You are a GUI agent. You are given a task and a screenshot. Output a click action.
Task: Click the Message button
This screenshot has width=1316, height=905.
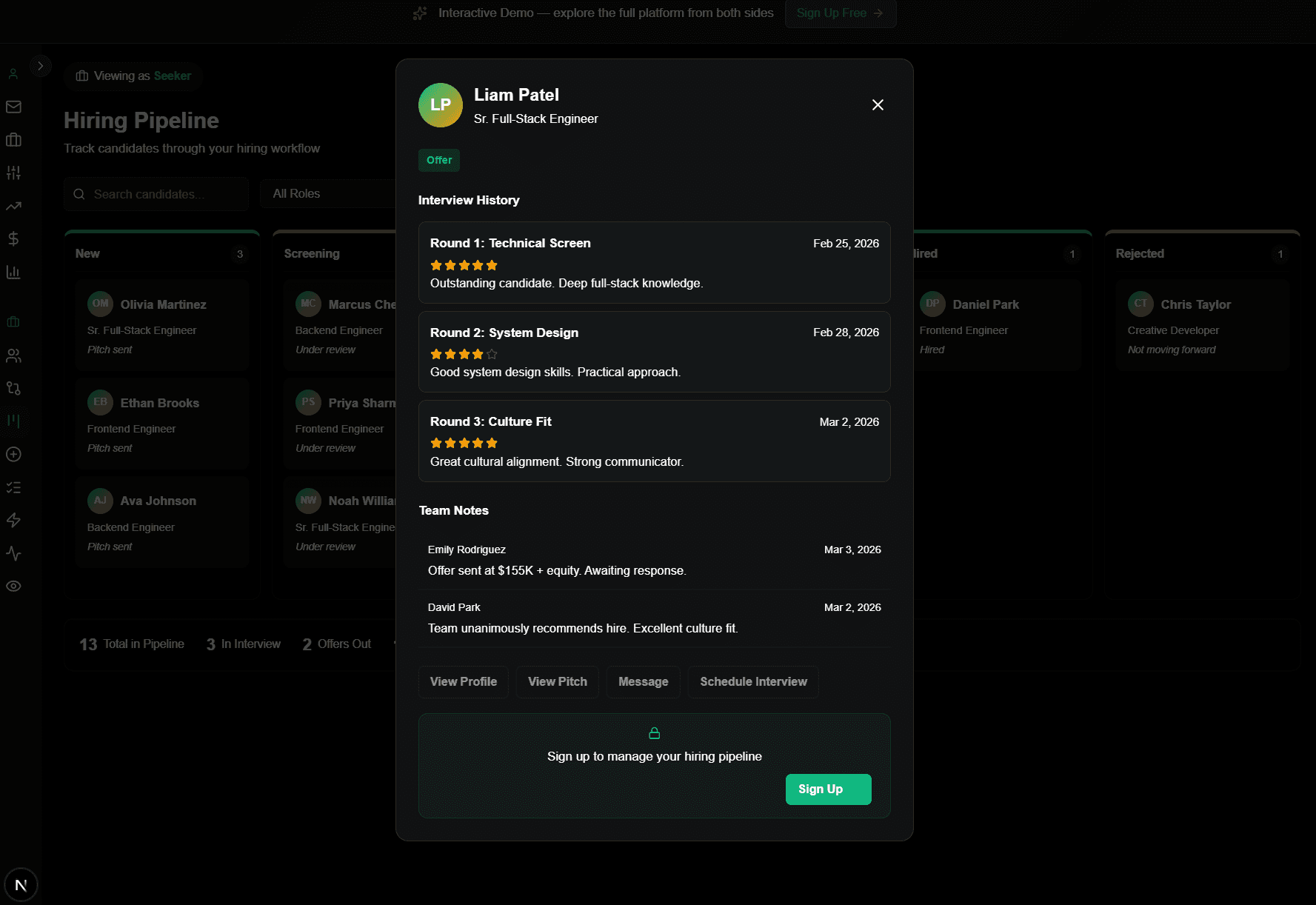click(643, 682)
